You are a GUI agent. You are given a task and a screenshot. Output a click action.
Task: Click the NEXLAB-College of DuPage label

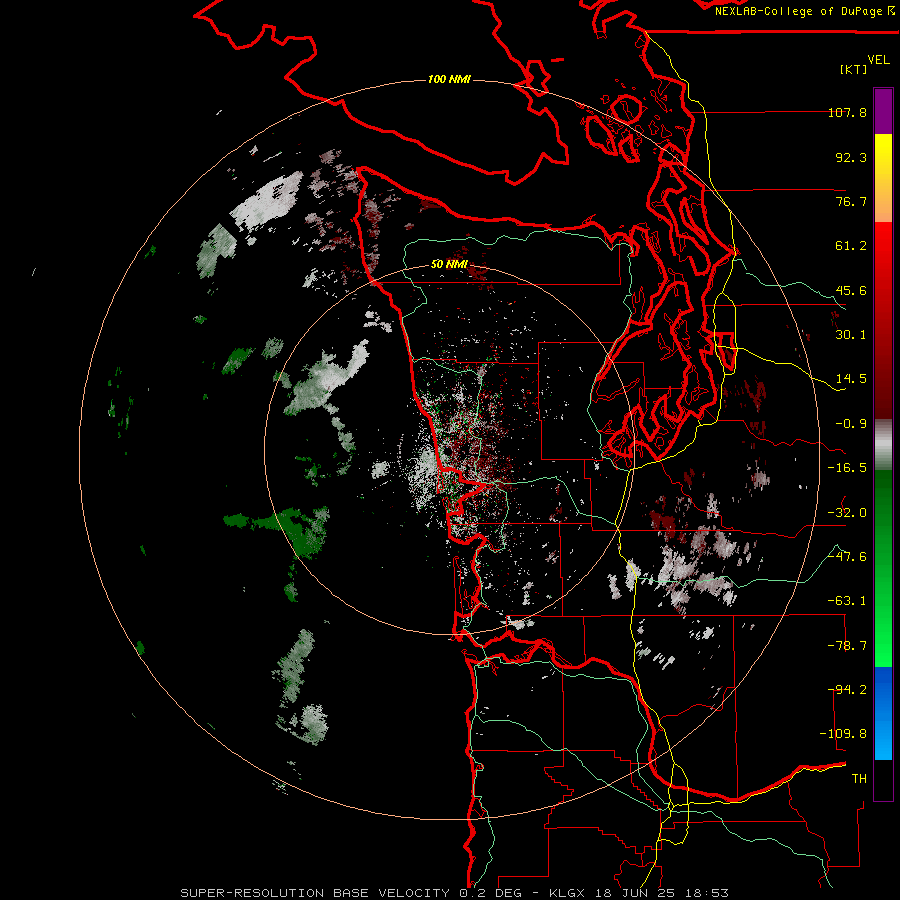pos(804,11)
